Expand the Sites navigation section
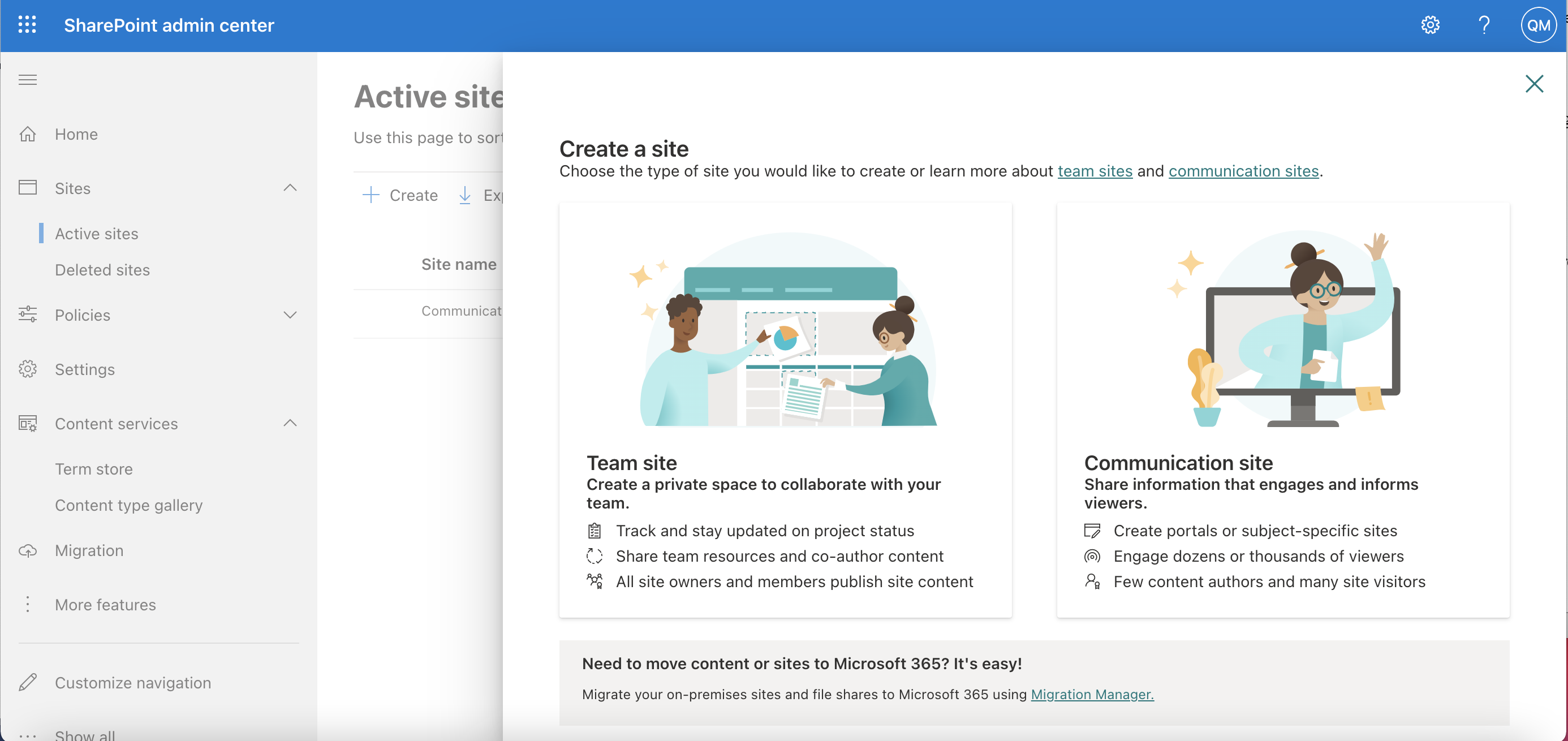Screen dimensions: 1568x741 (x=290, y=187)
